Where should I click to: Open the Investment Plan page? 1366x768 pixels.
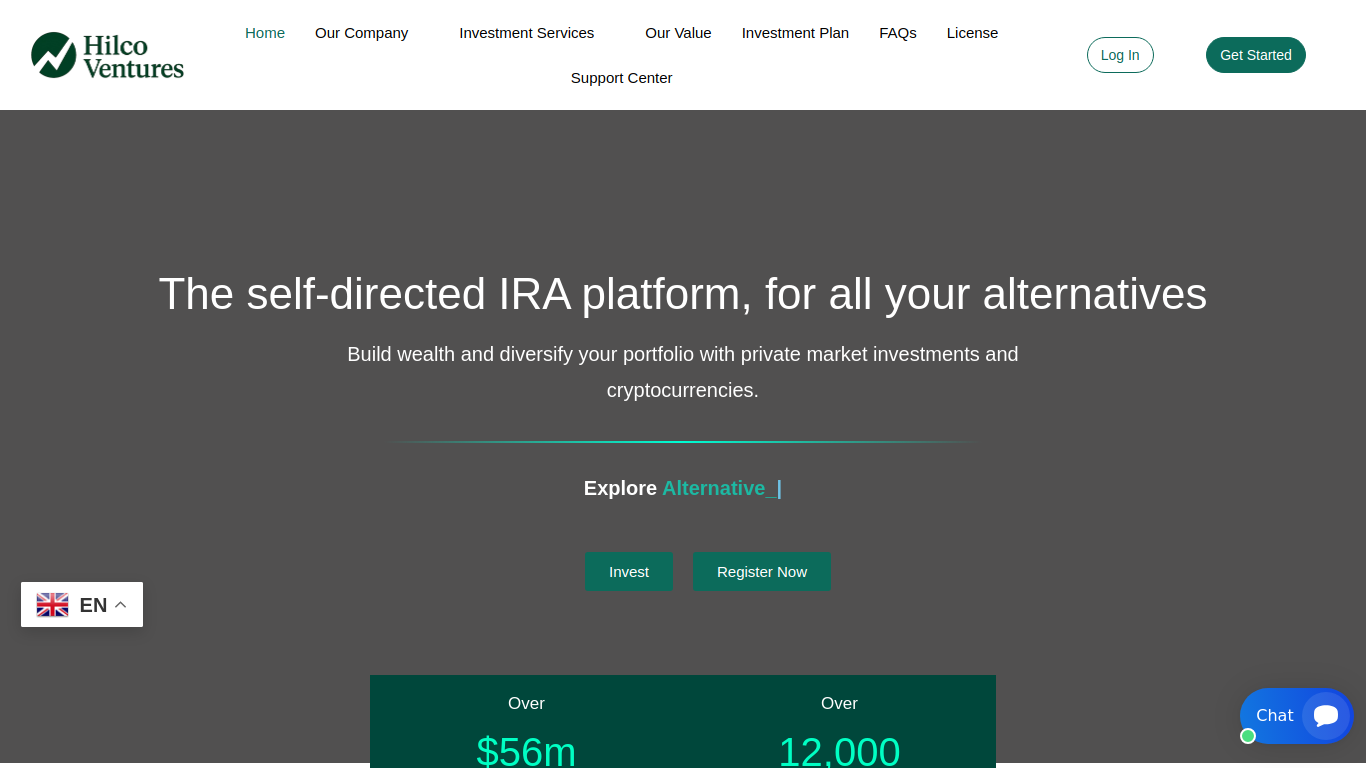(795, 33)
